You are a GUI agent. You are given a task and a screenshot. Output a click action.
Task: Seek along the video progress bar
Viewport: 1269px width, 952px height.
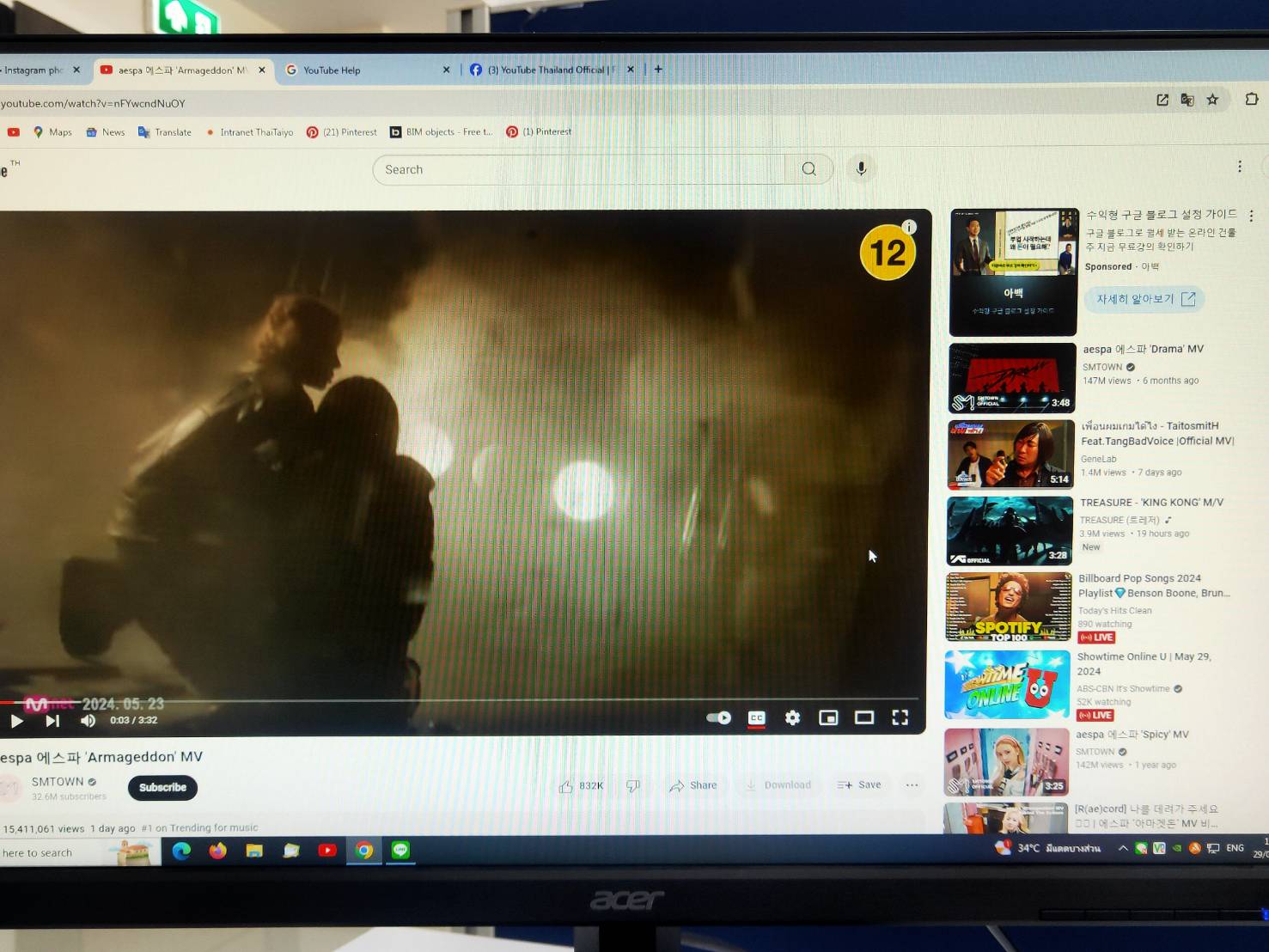tap(460, 701)
